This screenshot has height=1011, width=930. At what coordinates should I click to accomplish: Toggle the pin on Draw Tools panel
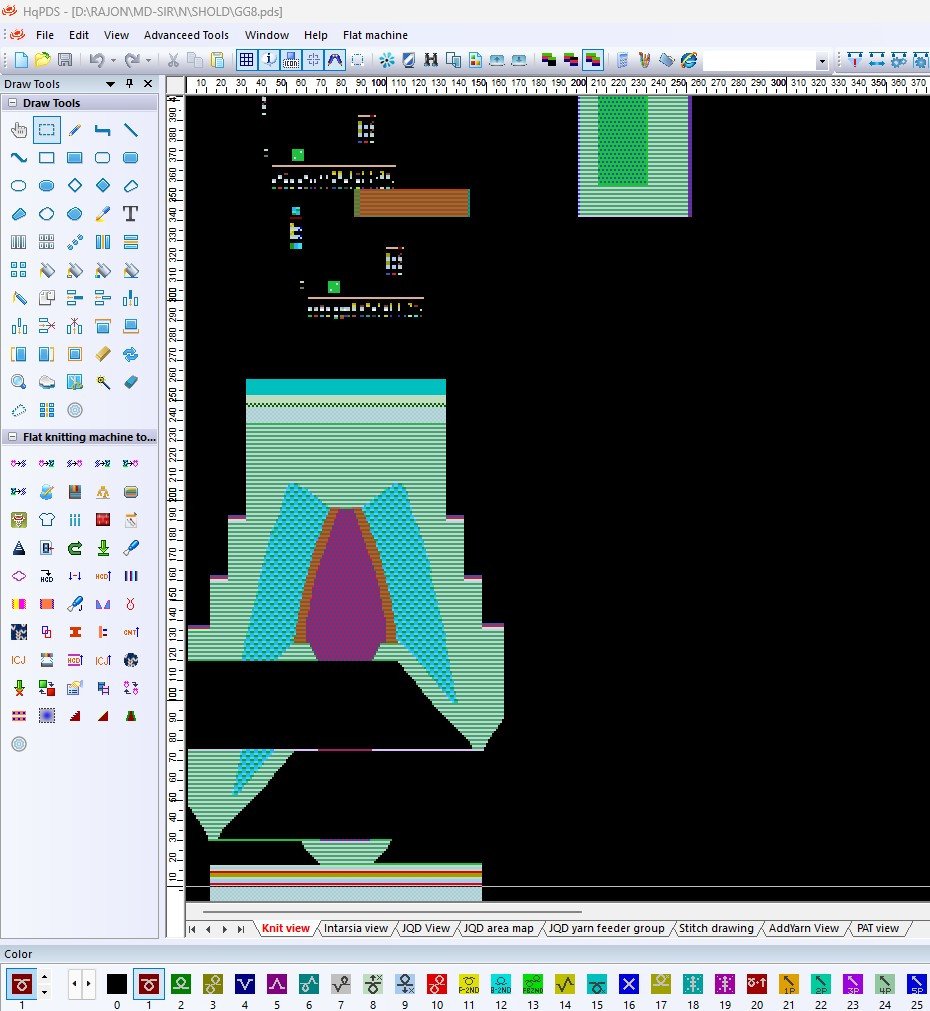pos(129,84)
